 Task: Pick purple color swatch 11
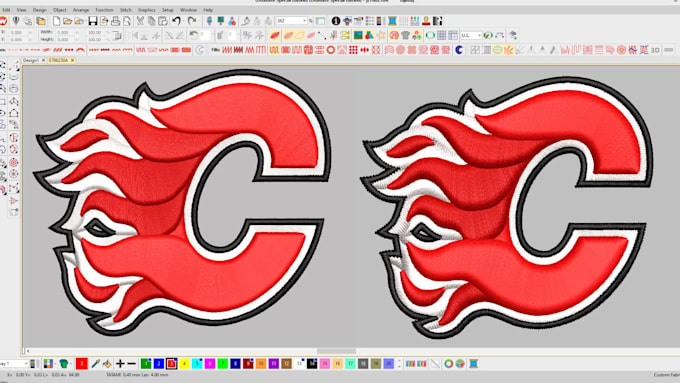[x=274, y=363]
